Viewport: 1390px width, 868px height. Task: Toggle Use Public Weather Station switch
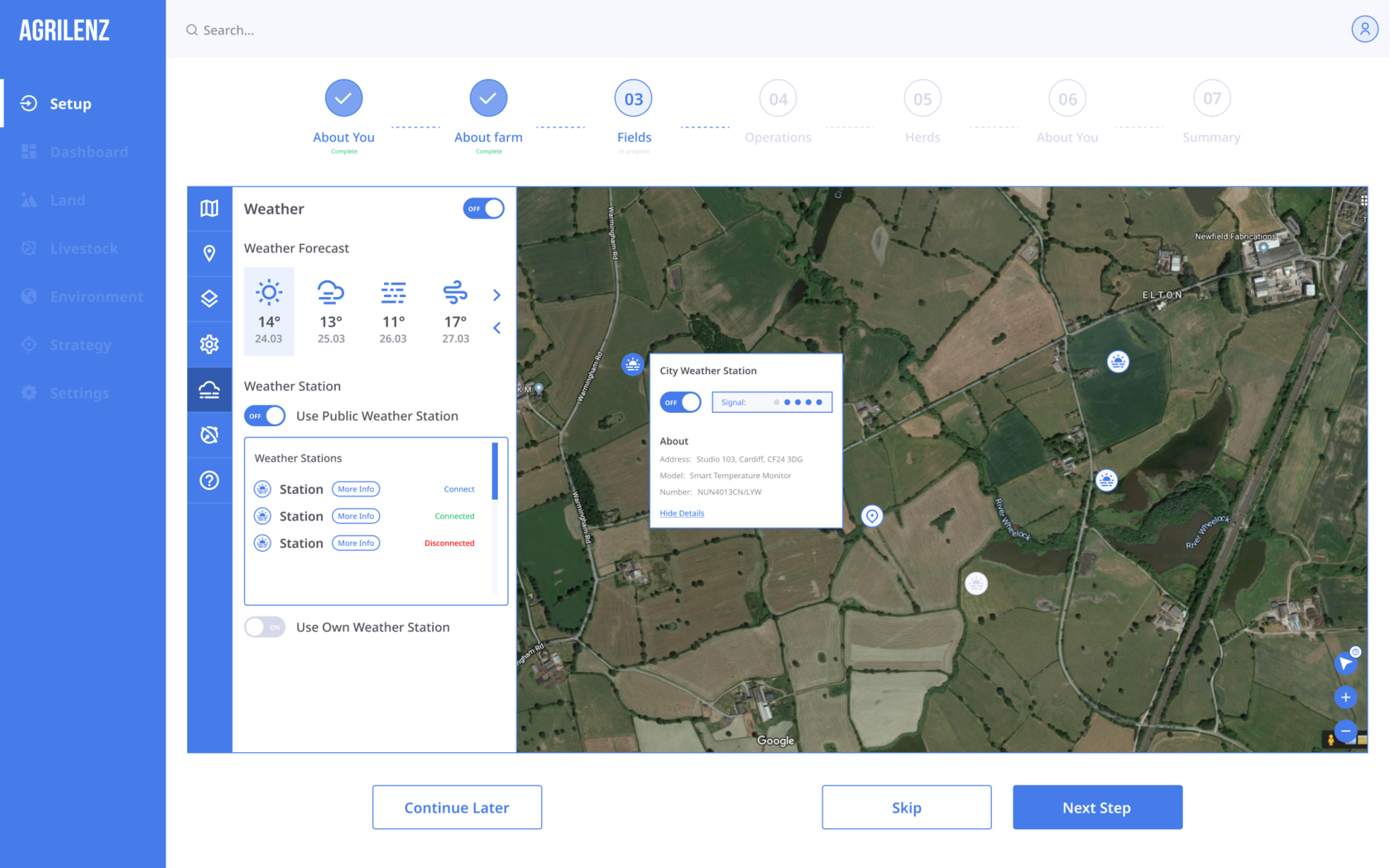(x=265, y=416)
